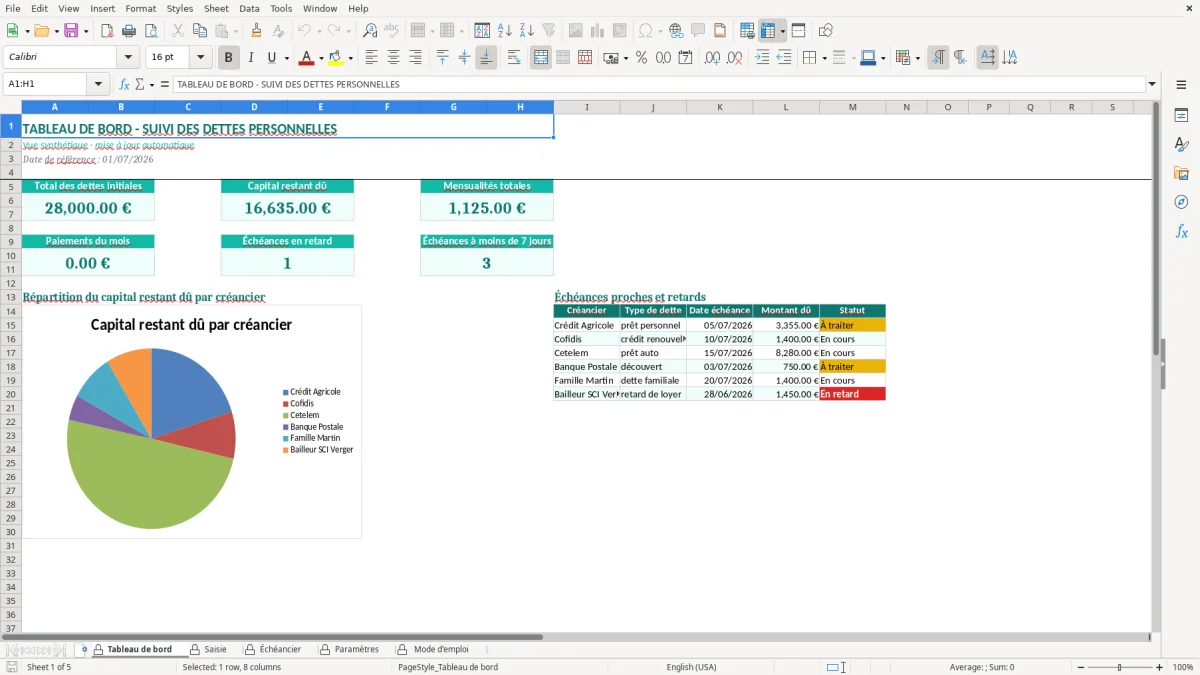This screenshot has height=675, width=1200.
Task: Open the Data menu
Action: (x=249, y=8)
